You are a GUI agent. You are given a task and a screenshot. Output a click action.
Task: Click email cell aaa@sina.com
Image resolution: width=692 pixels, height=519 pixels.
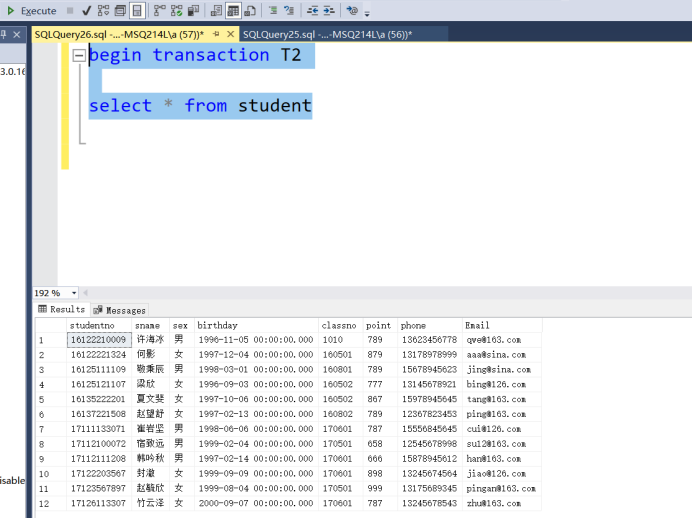[502, 355]
